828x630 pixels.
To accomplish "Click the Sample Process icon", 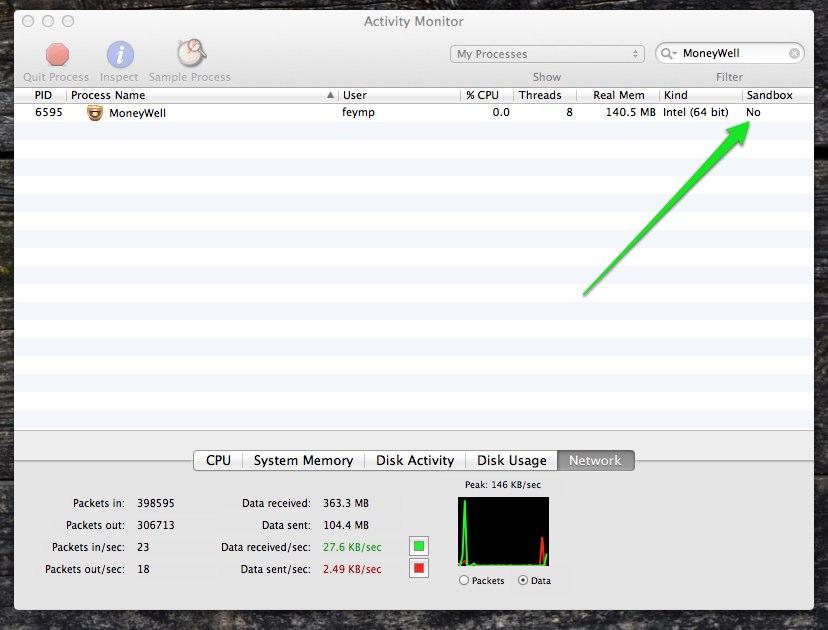I will point(190,54).
